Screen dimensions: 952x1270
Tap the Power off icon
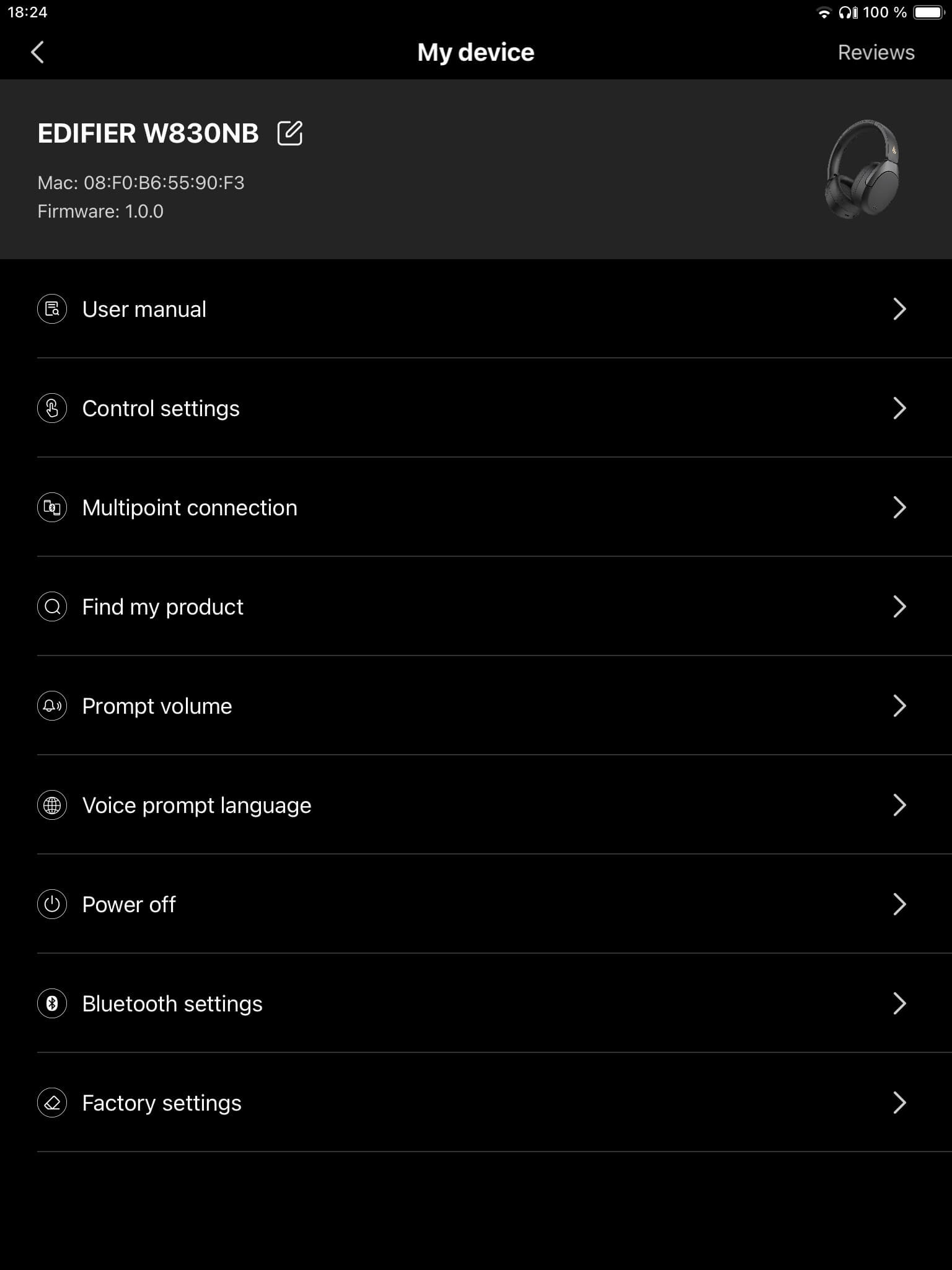(x=52, y=904)
